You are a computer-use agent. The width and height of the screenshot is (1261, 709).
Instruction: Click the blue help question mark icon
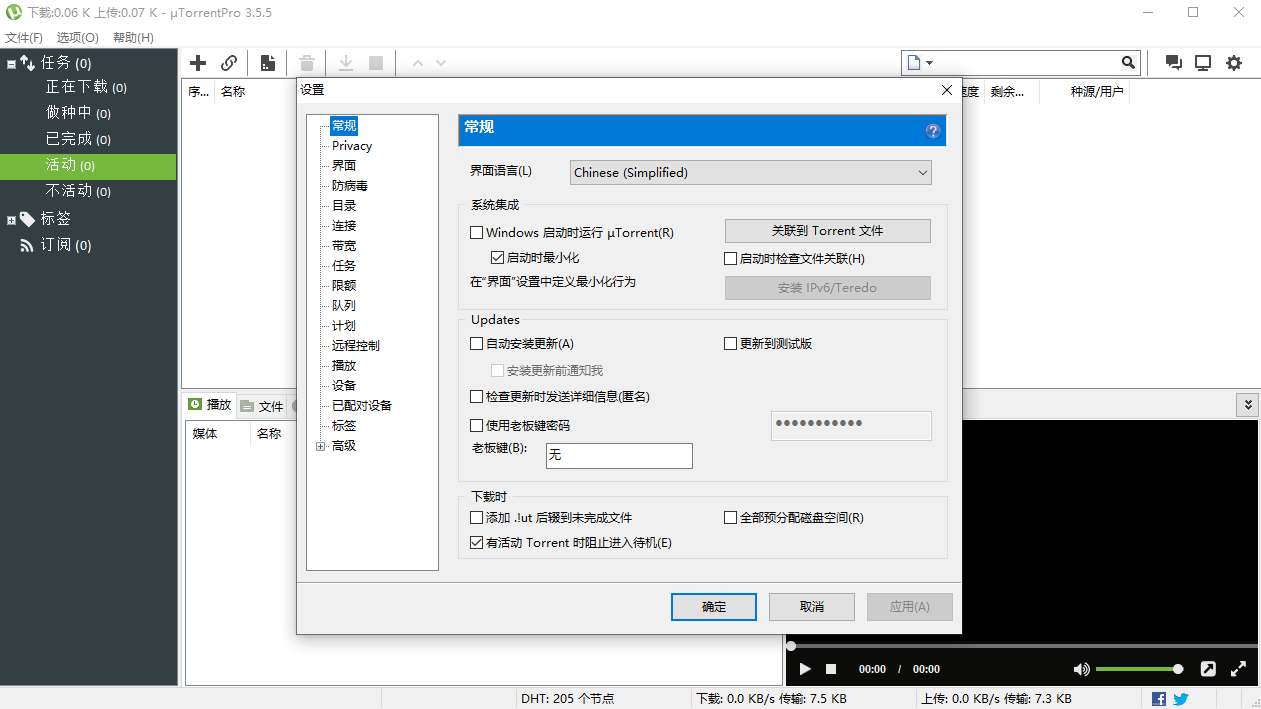coord(933,131)
